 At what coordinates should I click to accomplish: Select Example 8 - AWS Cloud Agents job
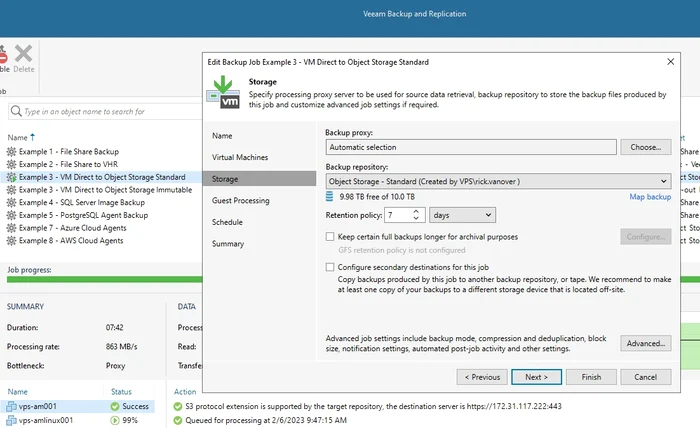coord(71,241)
